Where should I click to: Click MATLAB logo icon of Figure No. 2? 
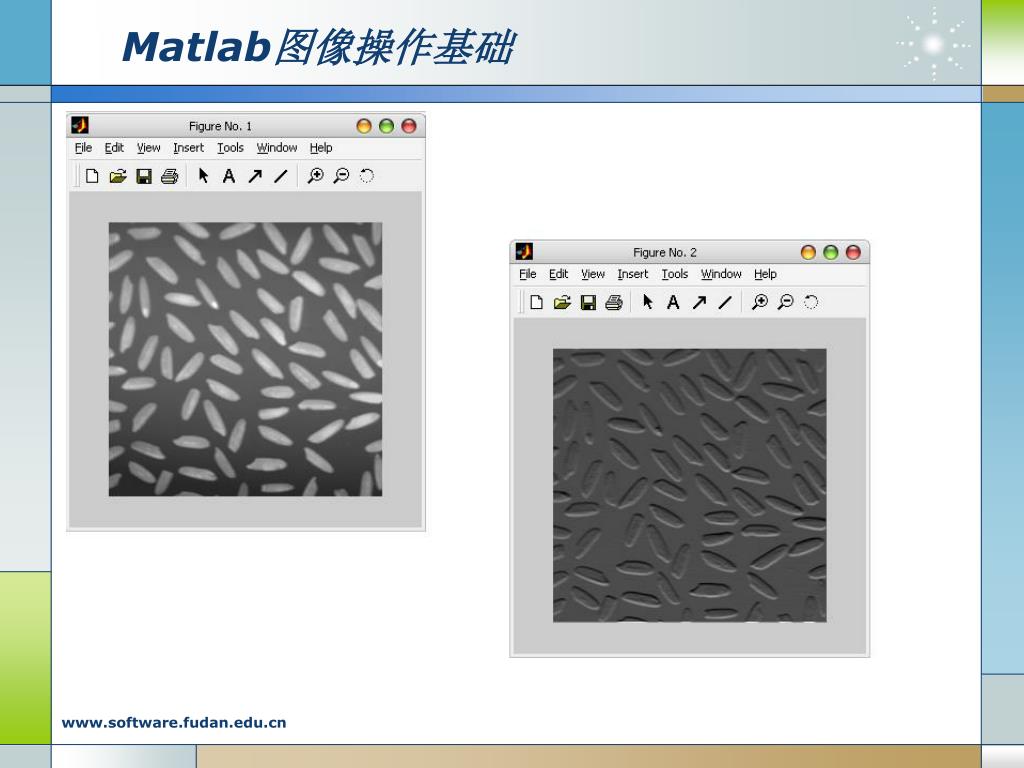coord(524,251)
